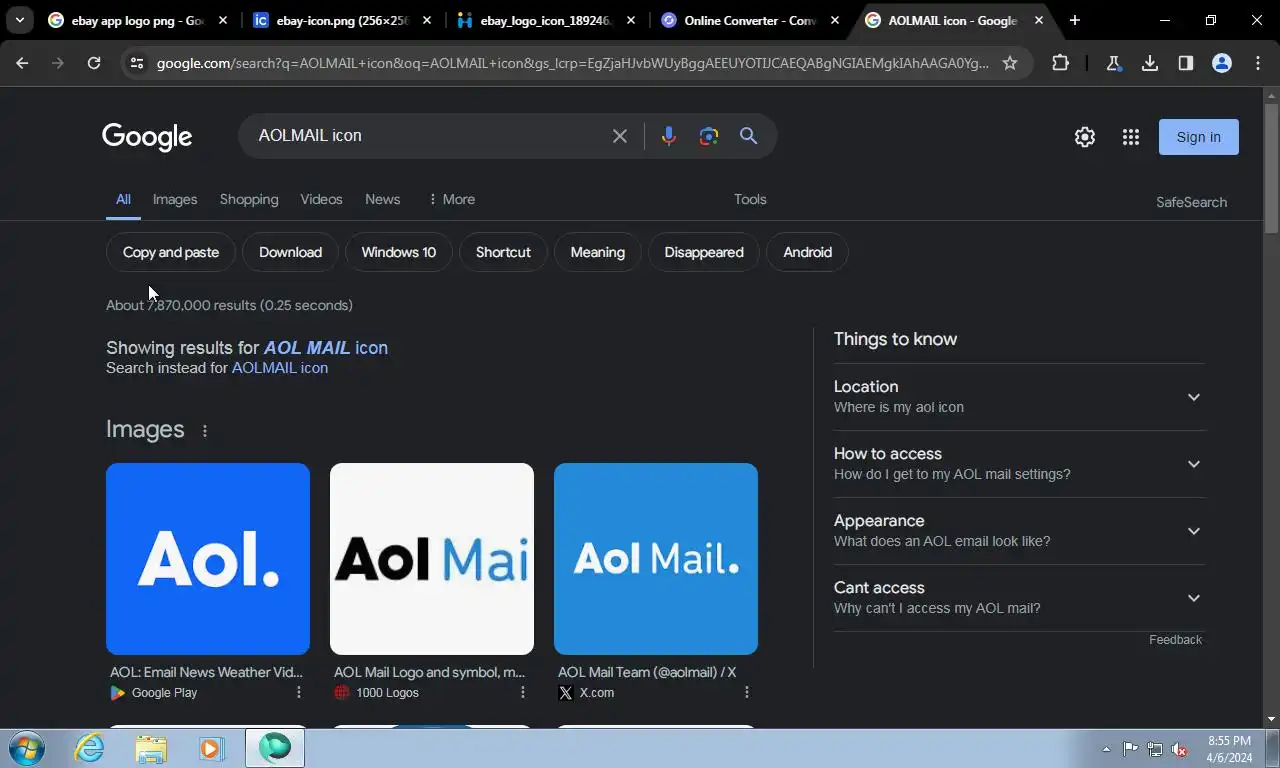This screenshot has height=768, width=1280.
Task: Open options menu for X.com result
Action: coord(746,692)
